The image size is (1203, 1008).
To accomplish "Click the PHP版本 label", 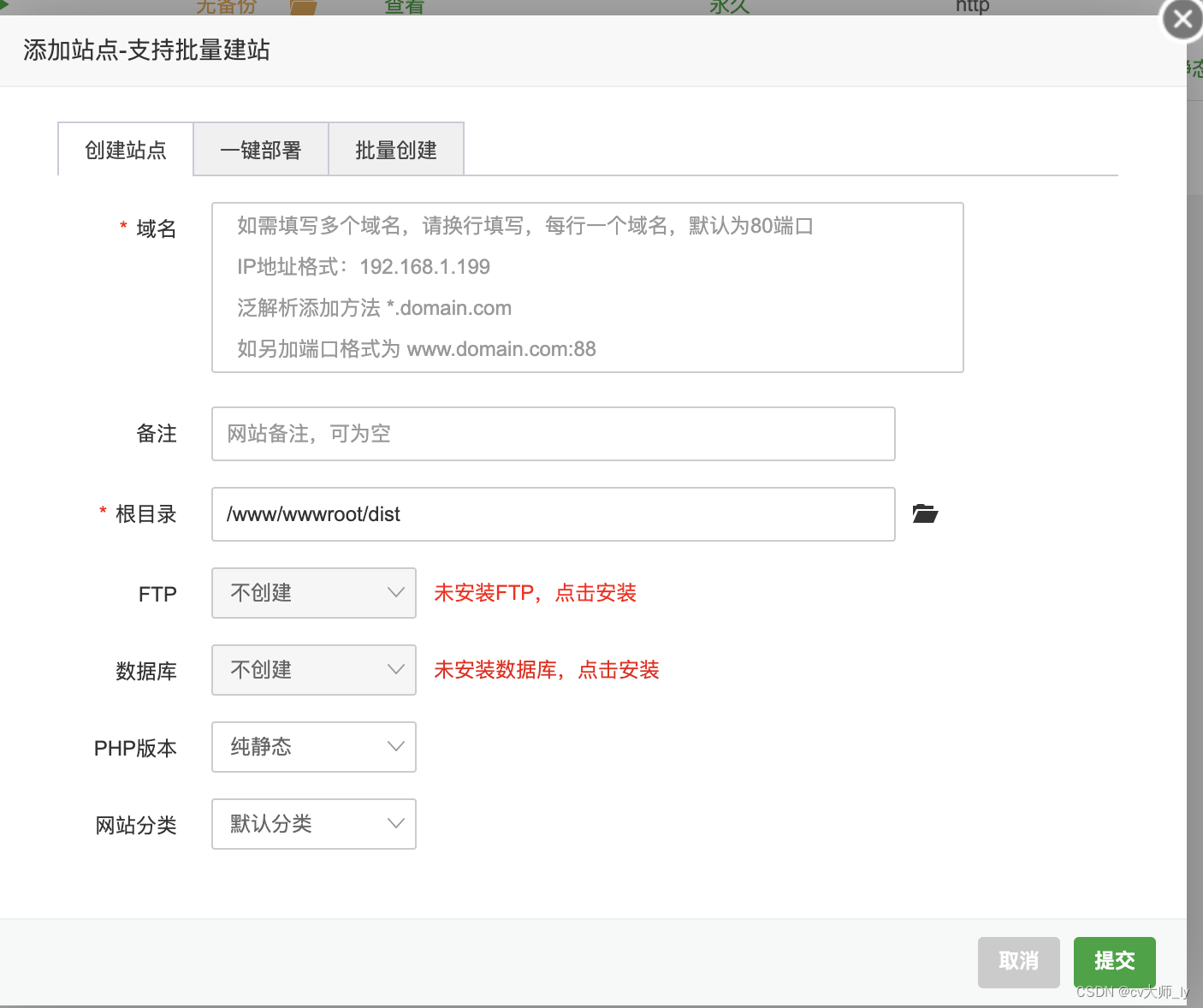I will point(135,748).
